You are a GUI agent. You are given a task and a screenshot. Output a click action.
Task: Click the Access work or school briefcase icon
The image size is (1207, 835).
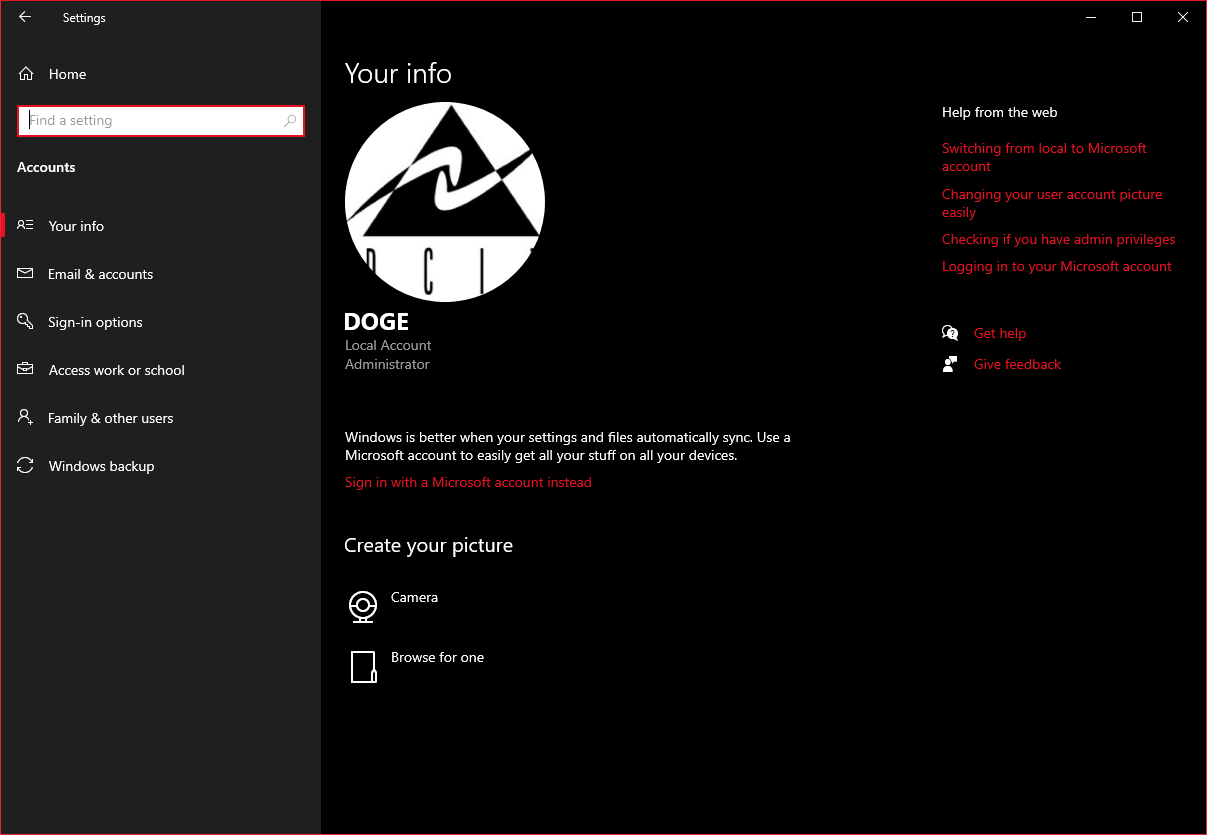click(26, 370)
